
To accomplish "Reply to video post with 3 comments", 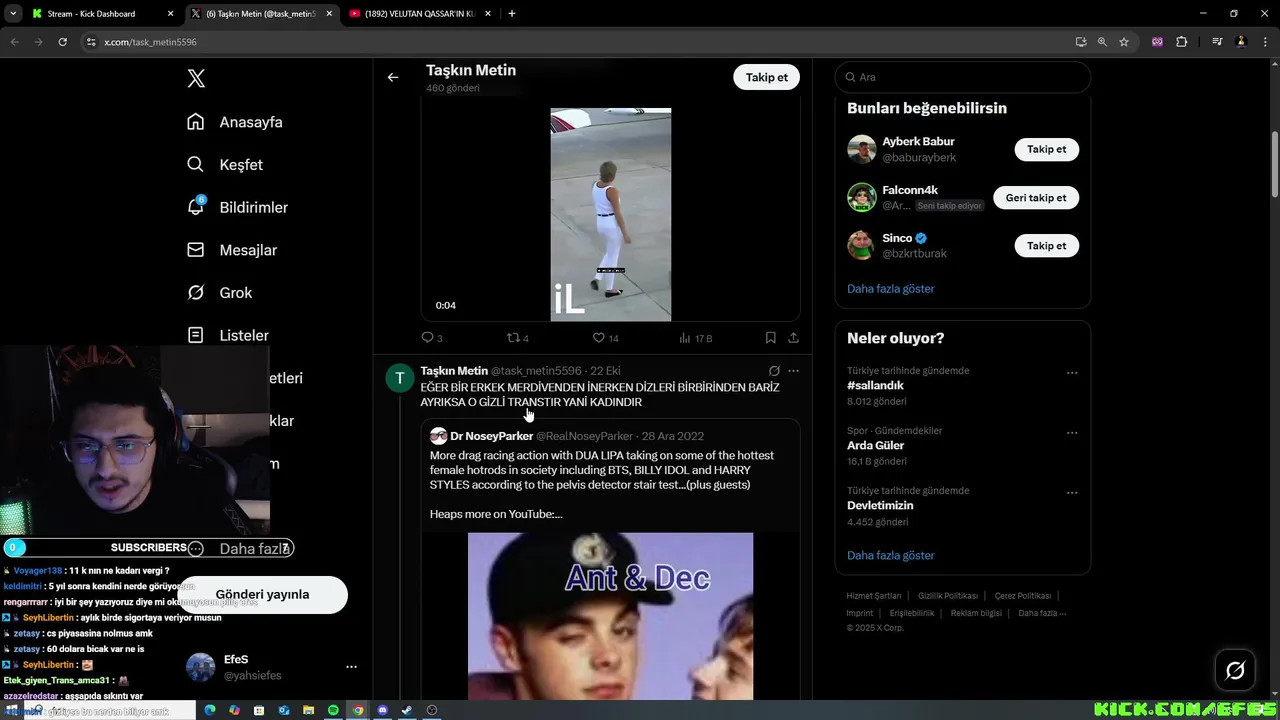I will (x=432, y=338).
